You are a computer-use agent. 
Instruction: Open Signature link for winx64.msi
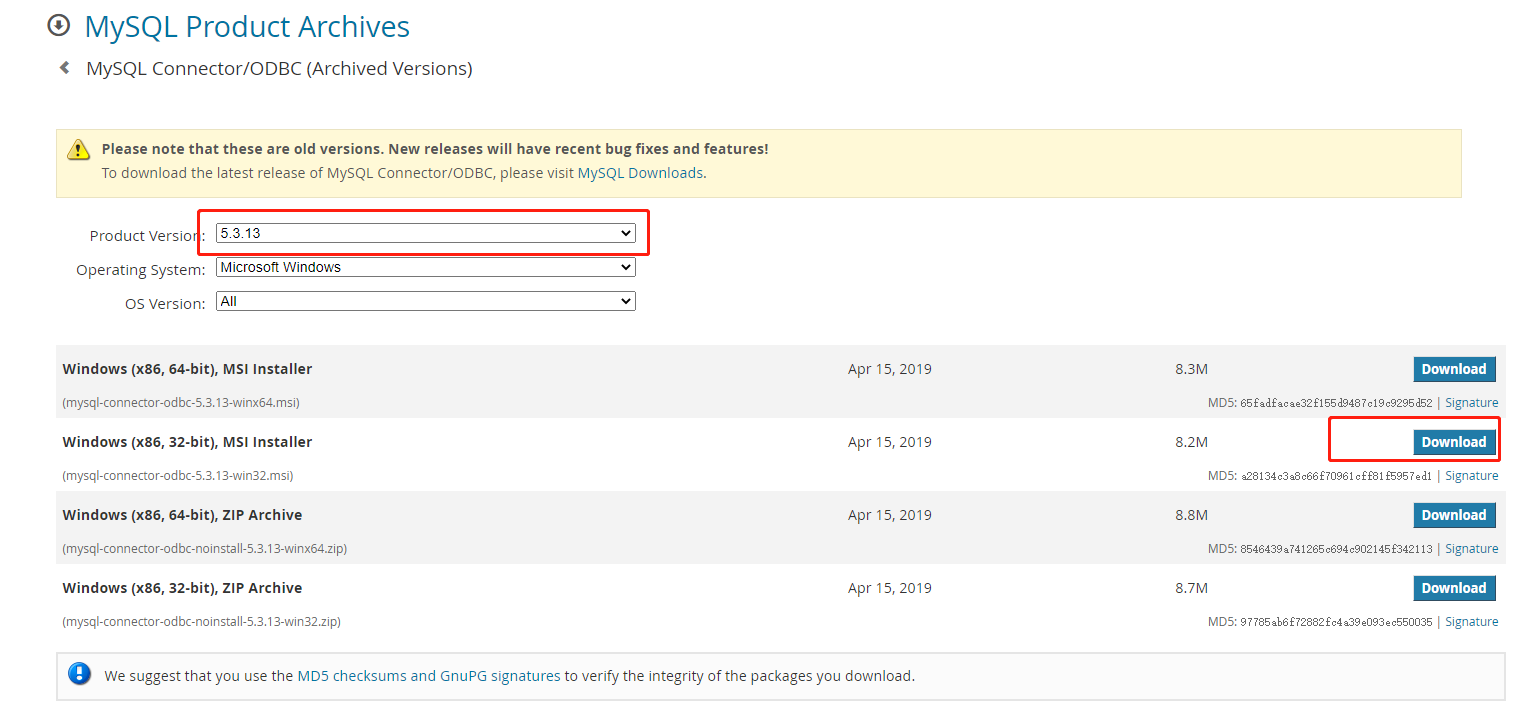tap(1472, 403)
